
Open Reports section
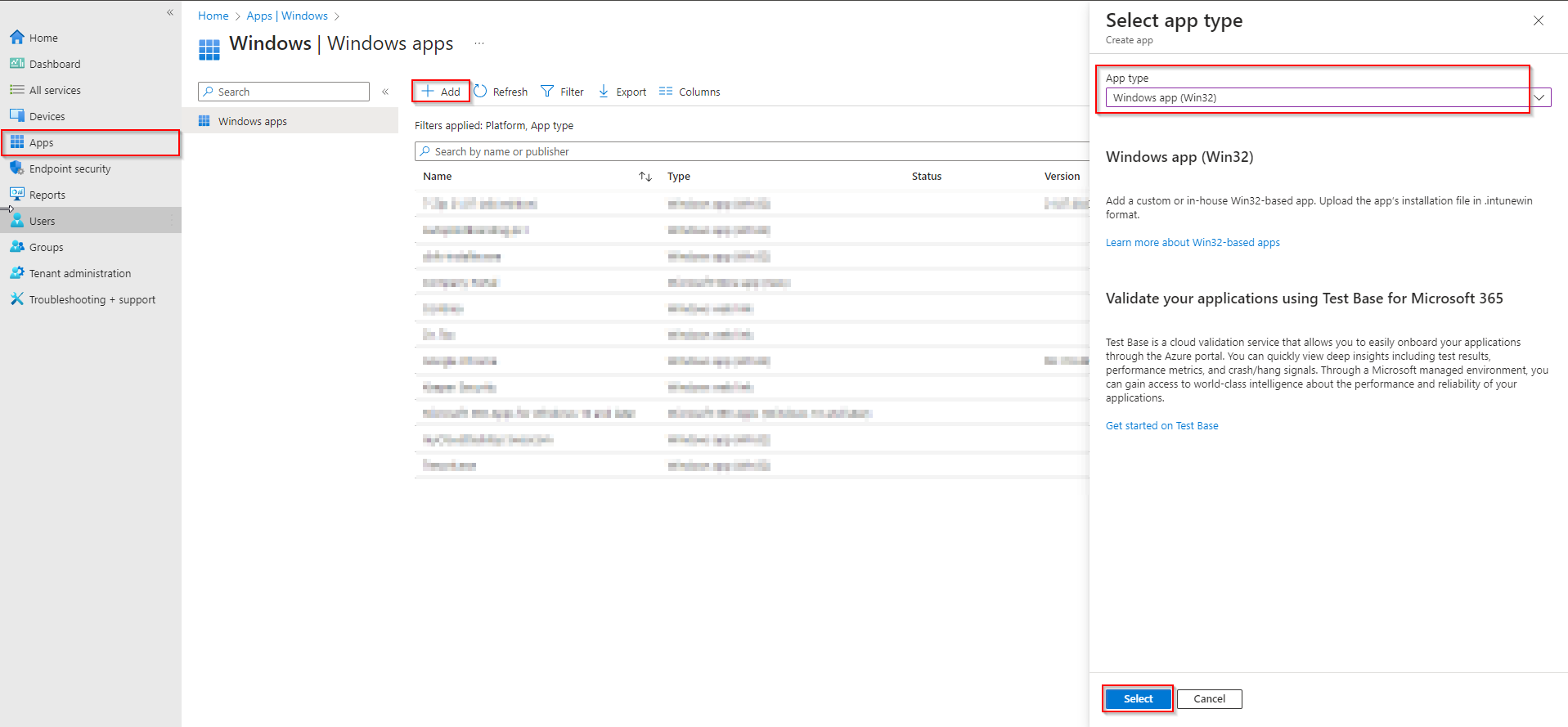pos(90,195)
